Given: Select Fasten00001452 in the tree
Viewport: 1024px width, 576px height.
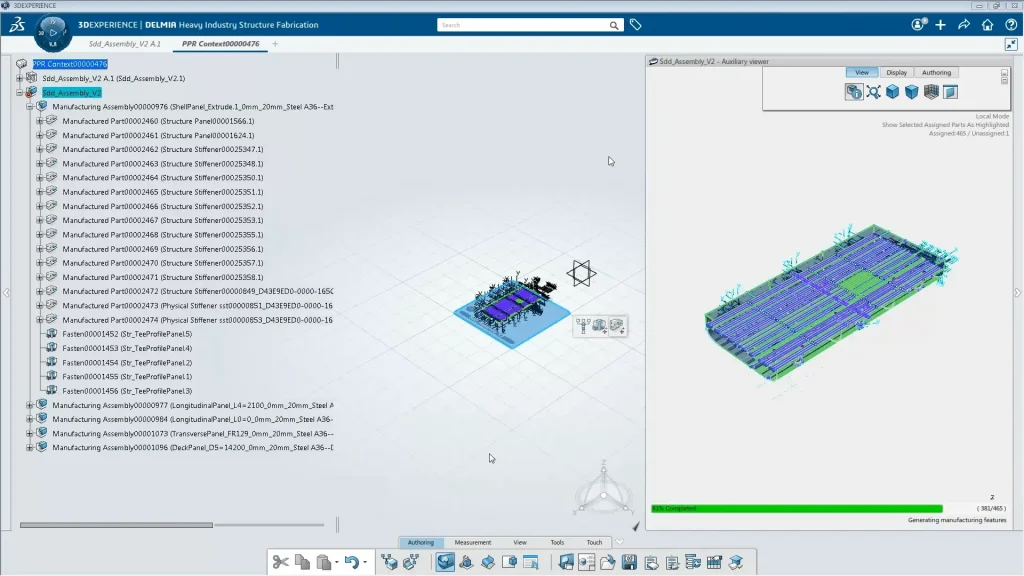Looking at the screenshot, I should pos(126,334).
